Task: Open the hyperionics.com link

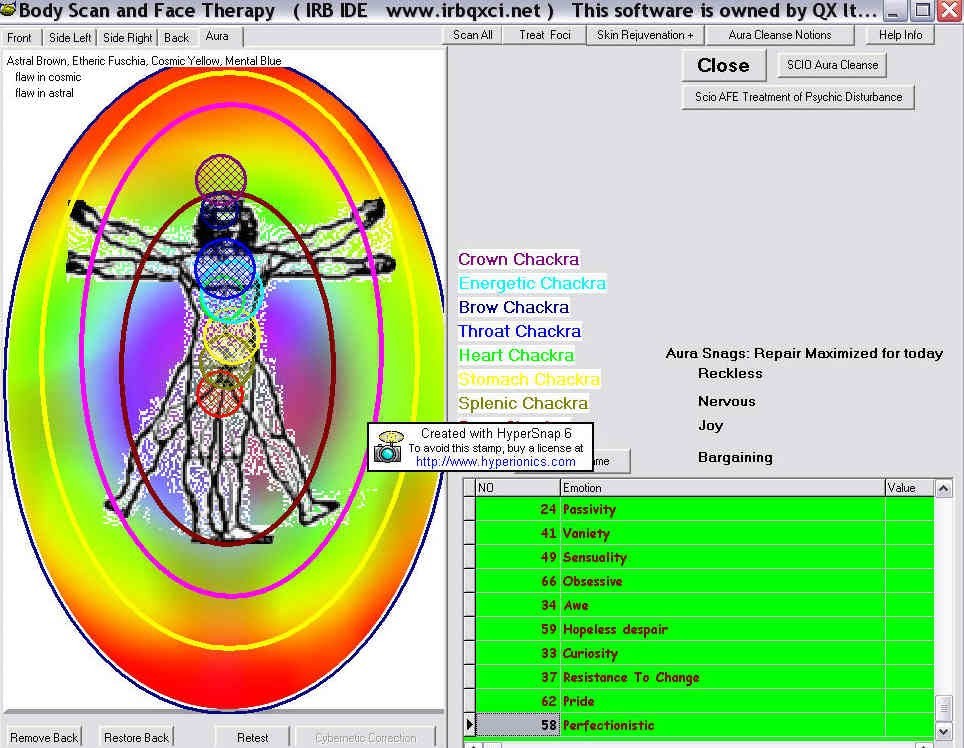Action: [495, 462]
